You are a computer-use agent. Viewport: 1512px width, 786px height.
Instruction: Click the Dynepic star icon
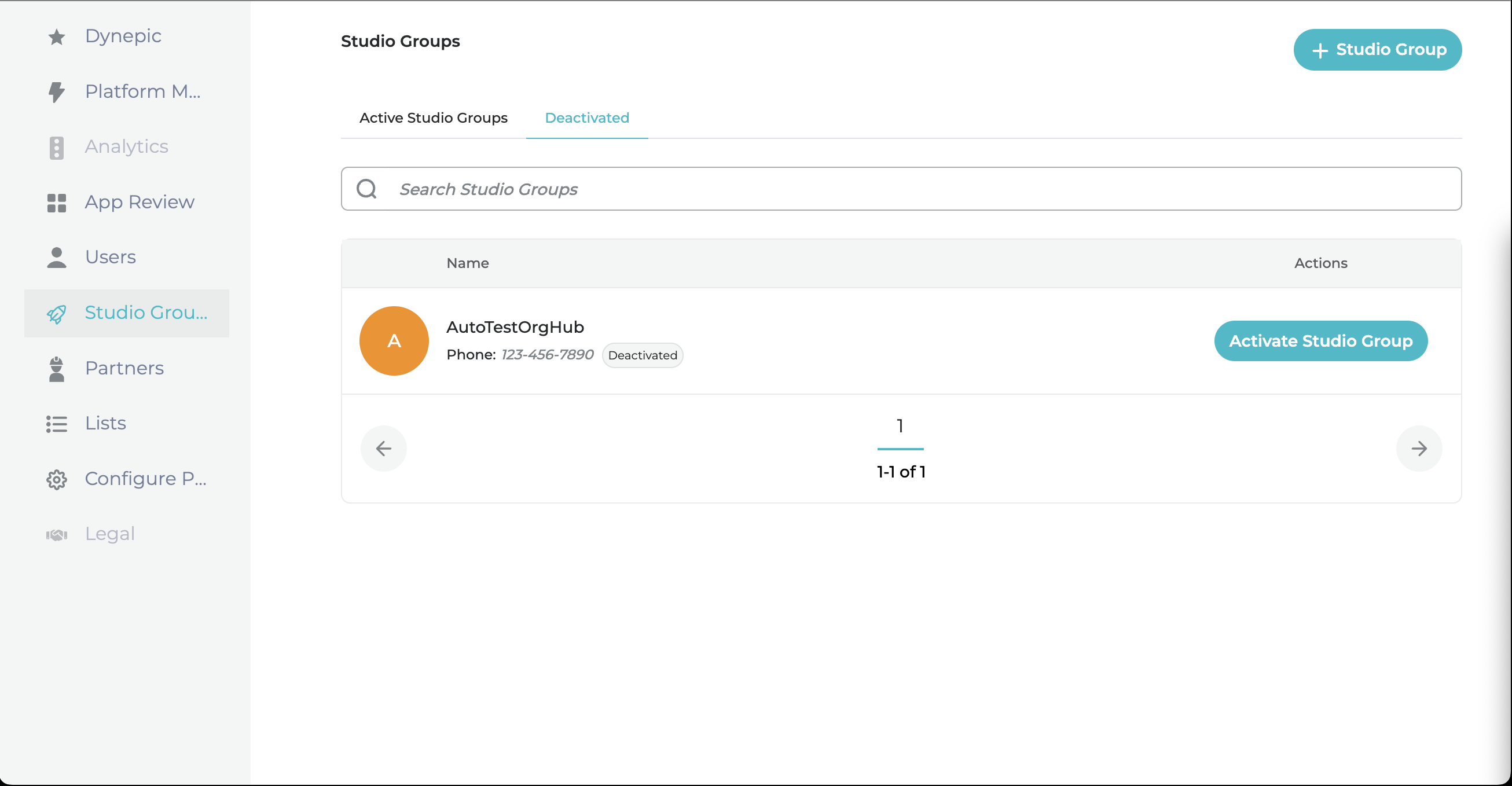[x=56, y=37]
